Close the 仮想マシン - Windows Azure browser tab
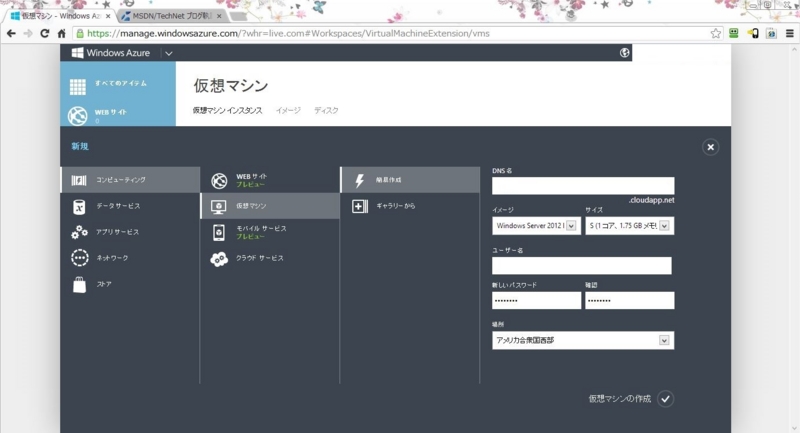This screenshot has width=800, height=433. coord(108,16)
